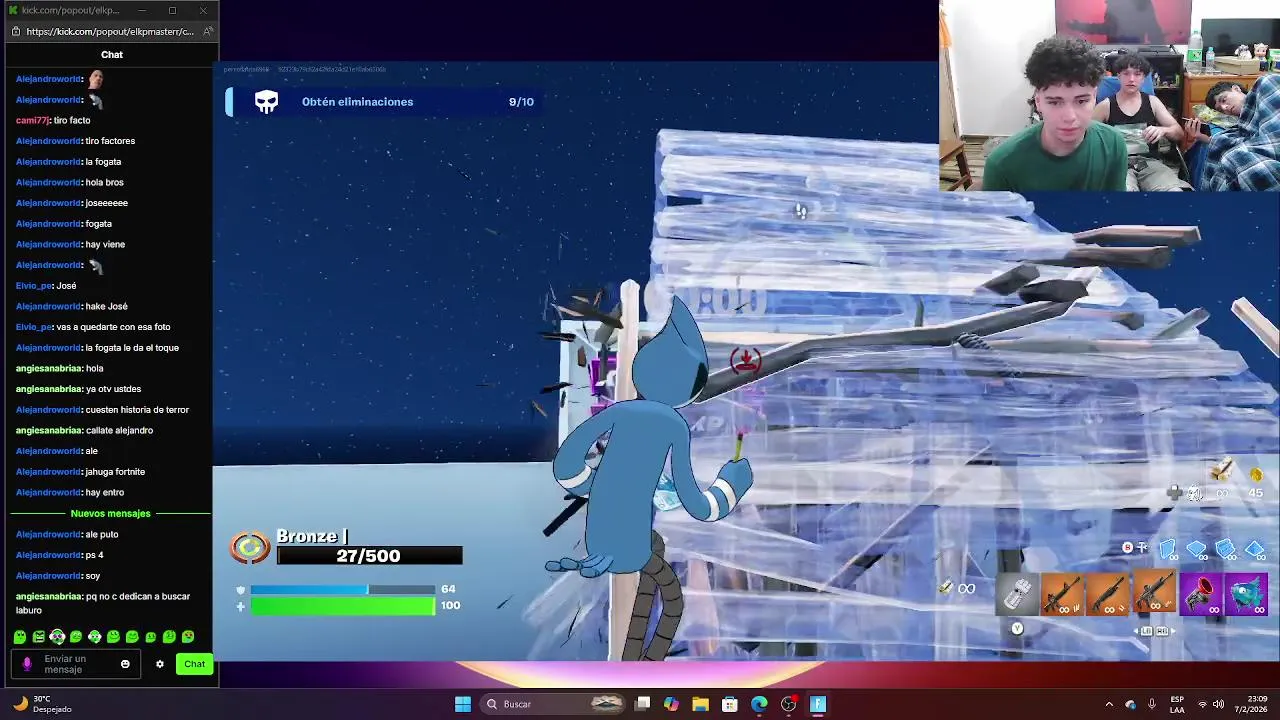The height and width of the screenshot is (720, 1280).
Task: Click taskbar microphone tray icon
Action: [x=1152, y=704]
